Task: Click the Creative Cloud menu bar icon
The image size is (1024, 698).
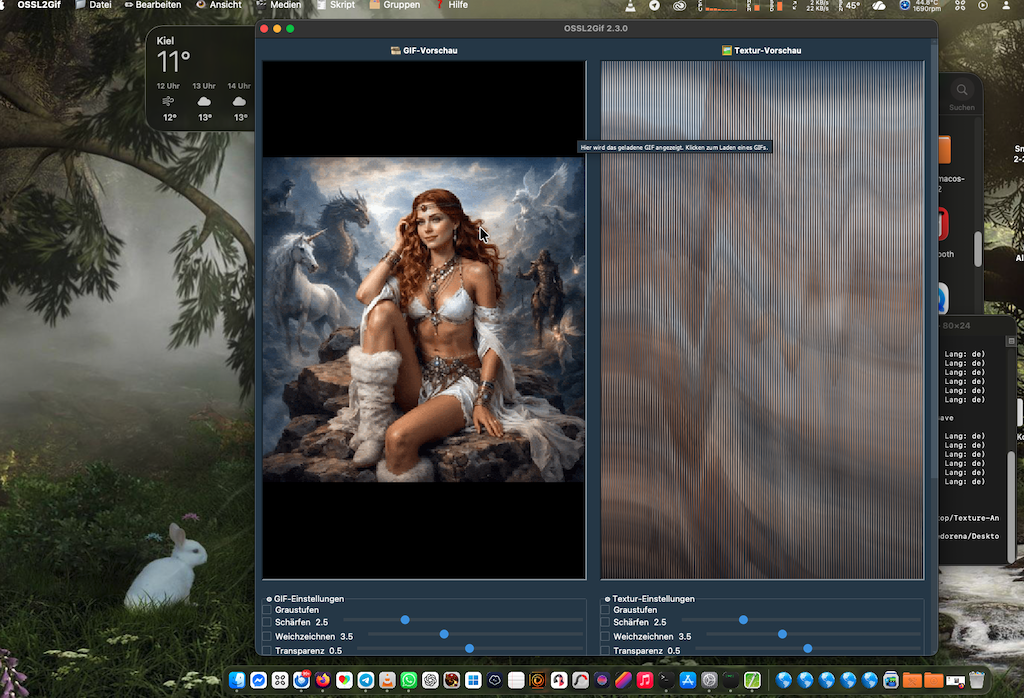Action: click(679, 5)
